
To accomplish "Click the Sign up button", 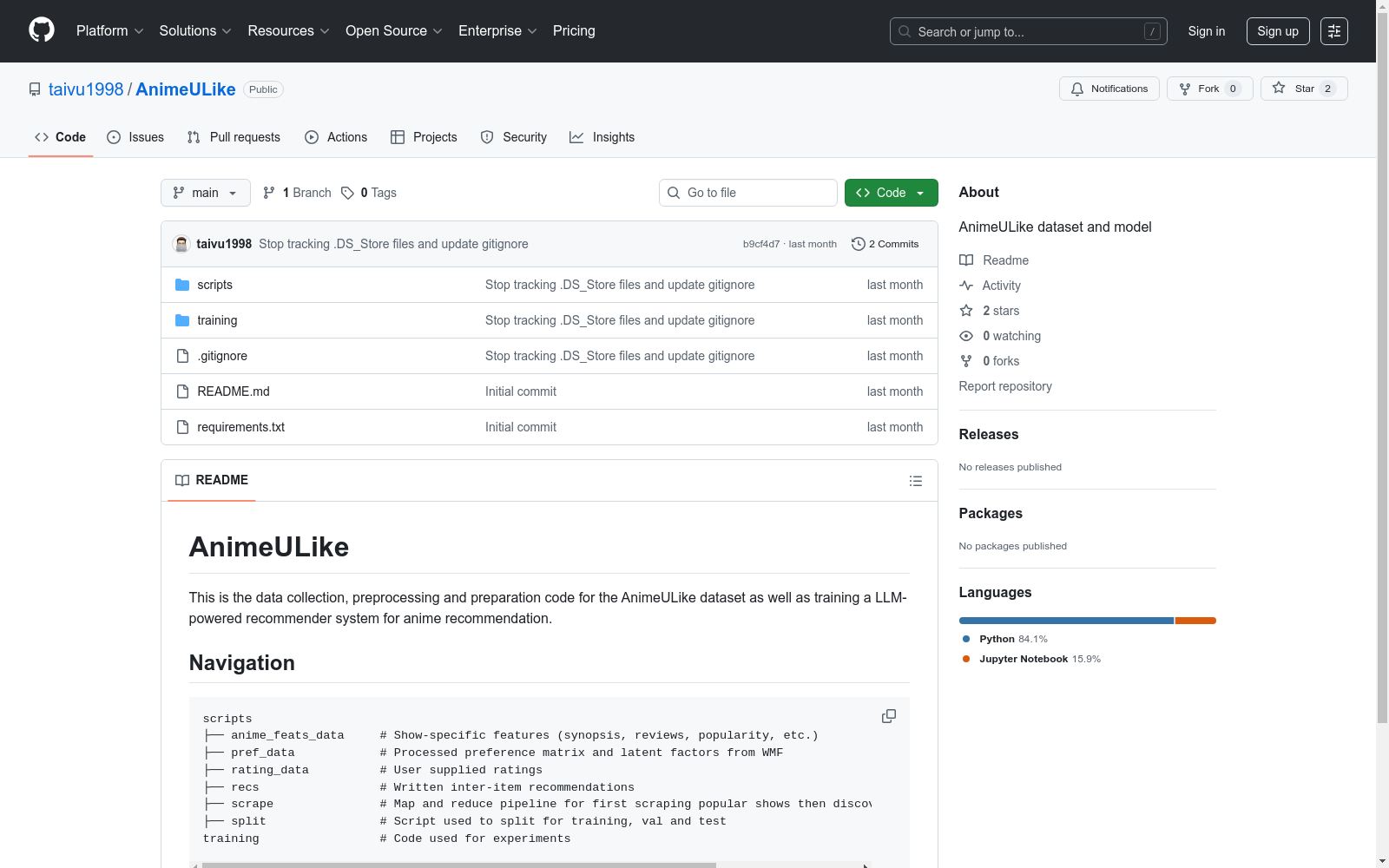I will coord(1278,31).
